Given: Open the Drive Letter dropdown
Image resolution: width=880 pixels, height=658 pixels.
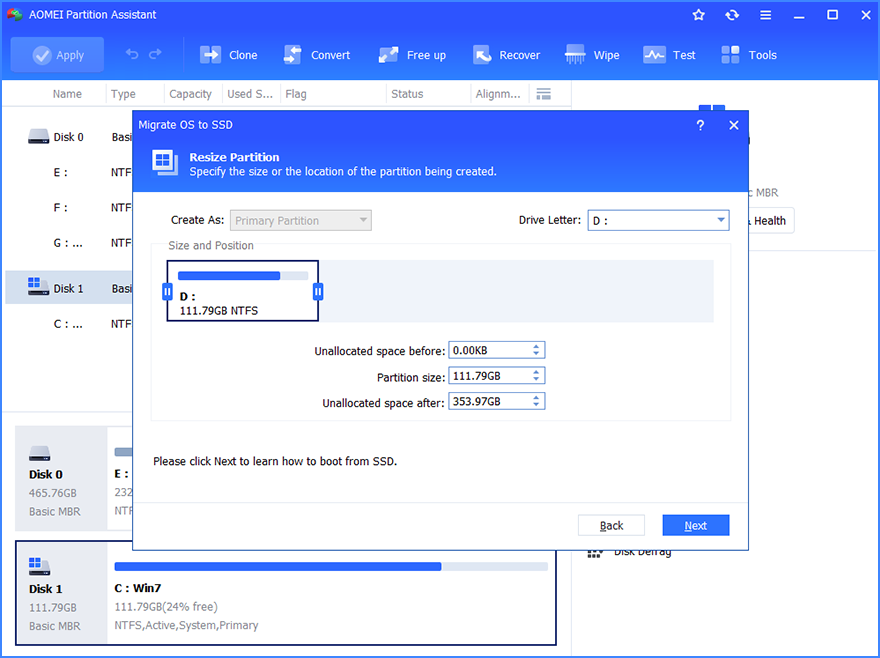Looking at the screenshot, I should point(658,220).
